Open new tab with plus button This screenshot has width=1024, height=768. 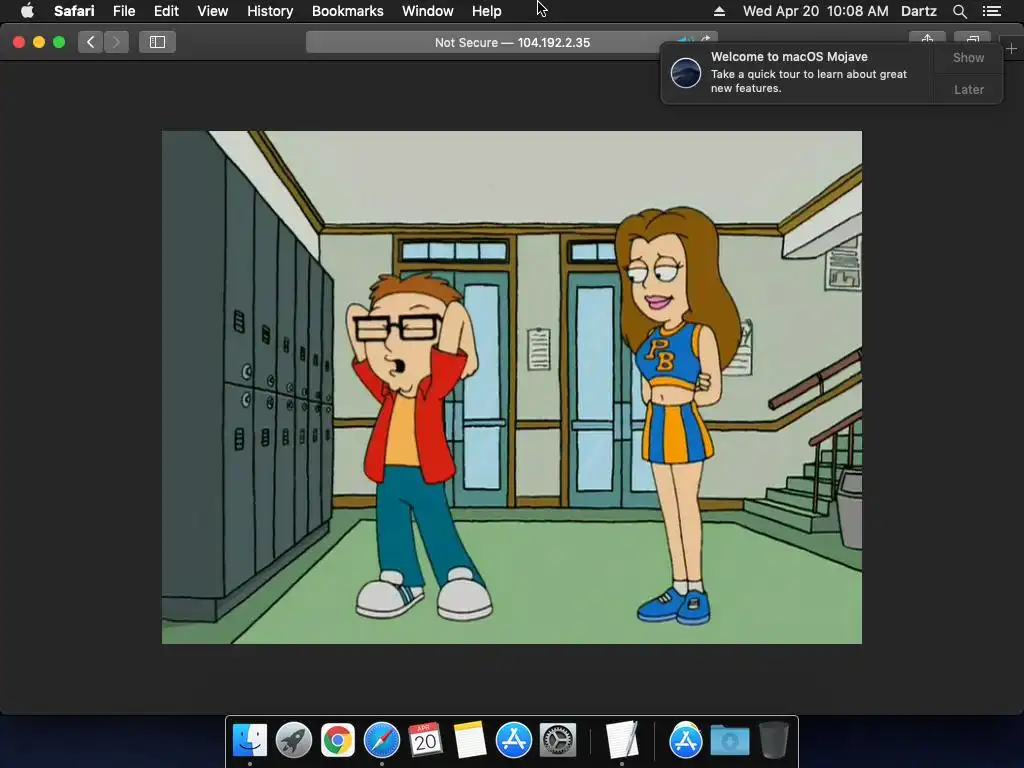[x=1011, y=48]
